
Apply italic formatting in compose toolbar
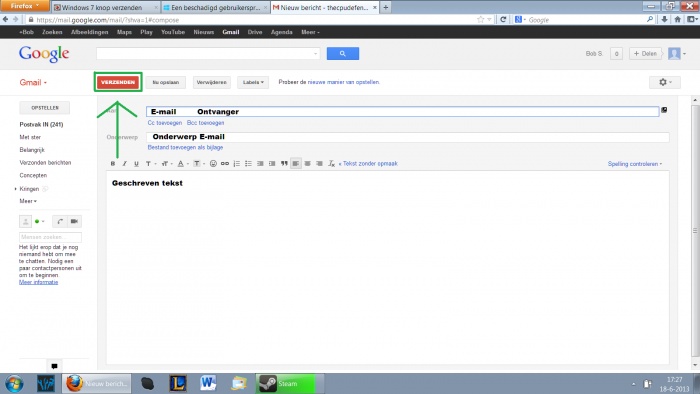[x=125, y=164]
